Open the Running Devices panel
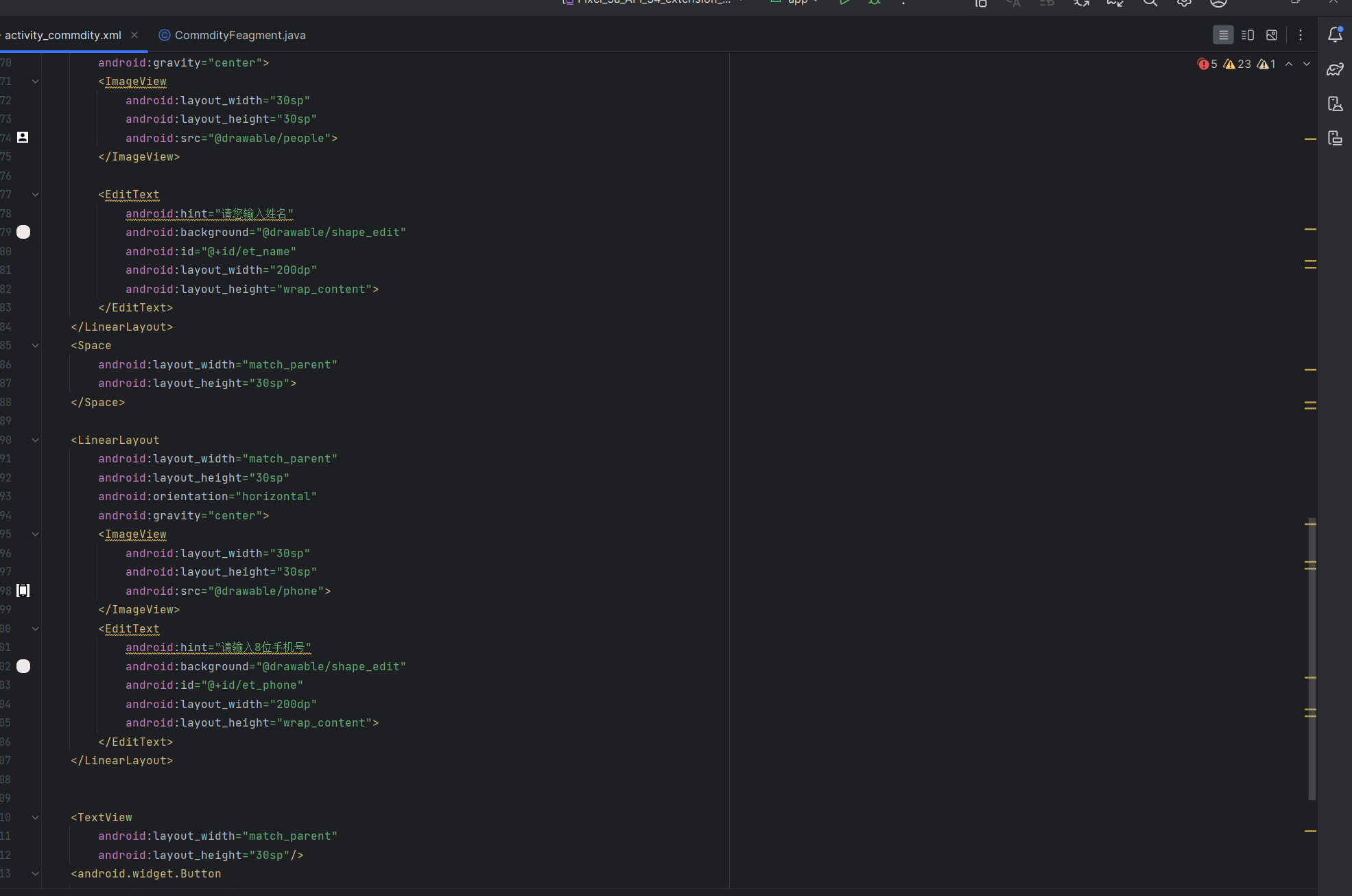The height and width of the screenshot is (896, 1352). [x=1335, y=138]
